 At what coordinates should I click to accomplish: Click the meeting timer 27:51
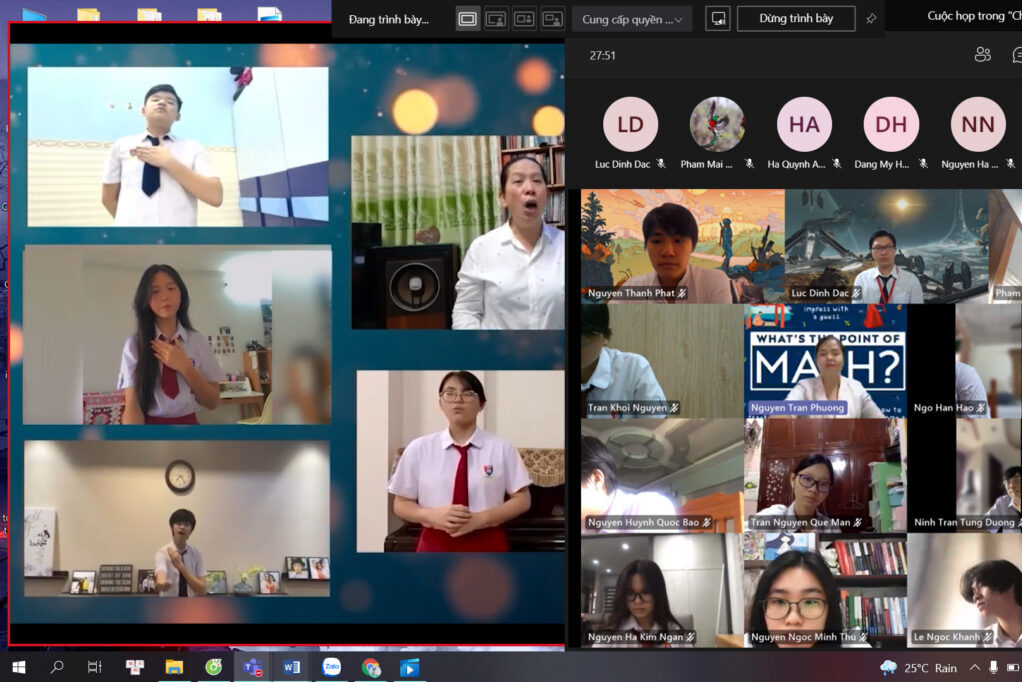tap(602, 55)
